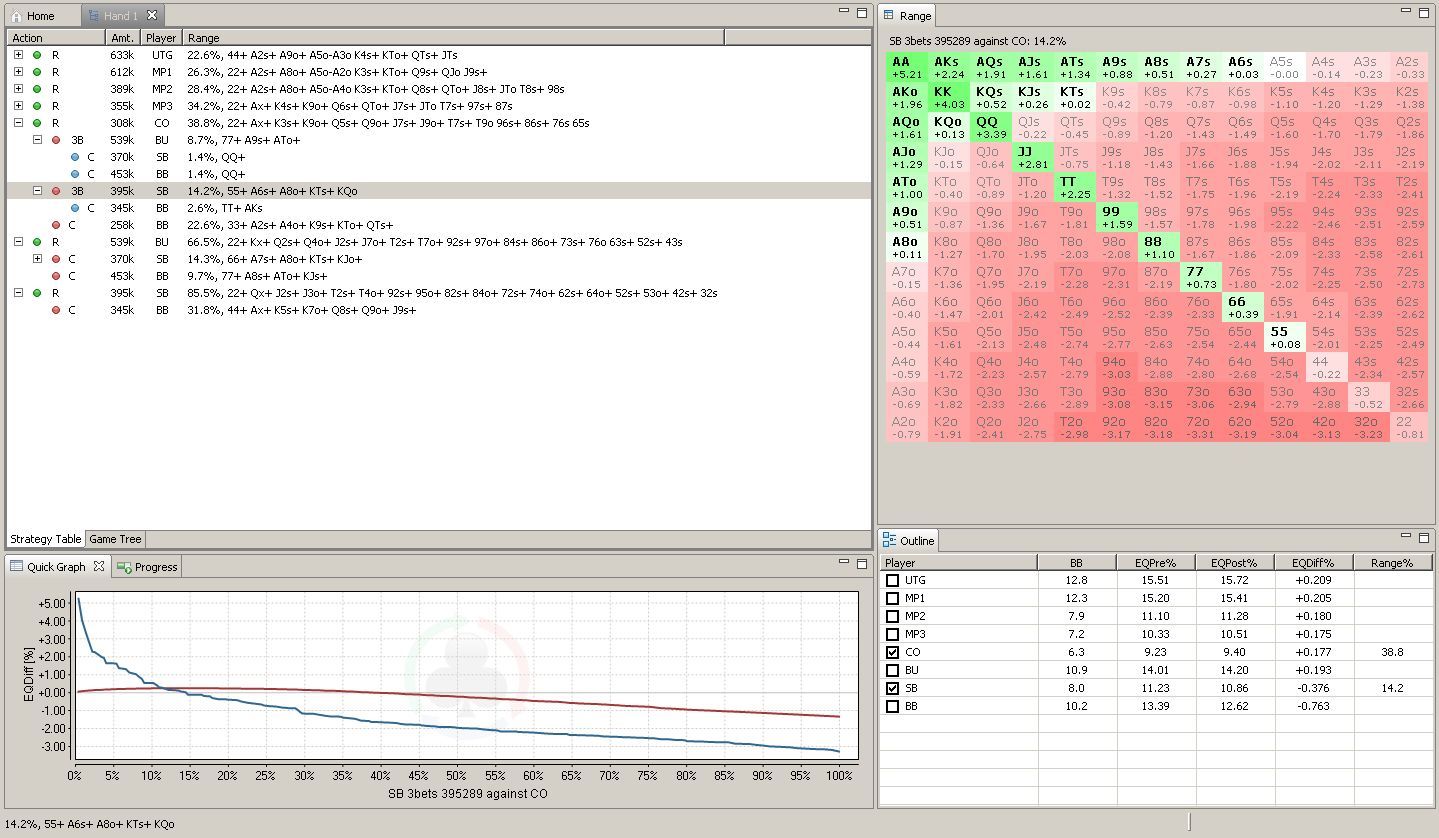Click the AKs hand cell
This screenshot has width=1439, height=838.
click(x=949, y=68)
